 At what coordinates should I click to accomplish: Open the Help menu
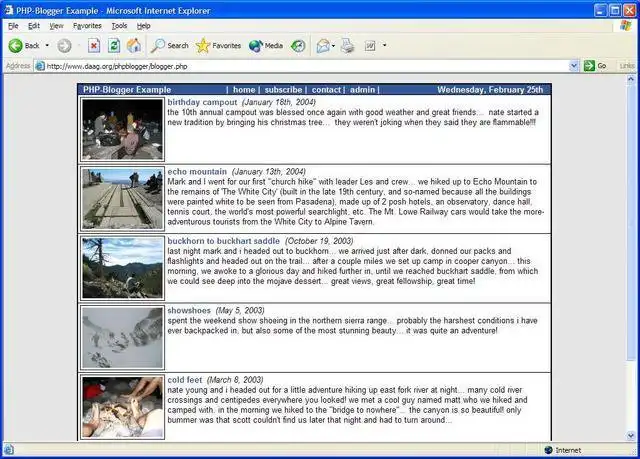pyautogui.click(x=143, y=26)
